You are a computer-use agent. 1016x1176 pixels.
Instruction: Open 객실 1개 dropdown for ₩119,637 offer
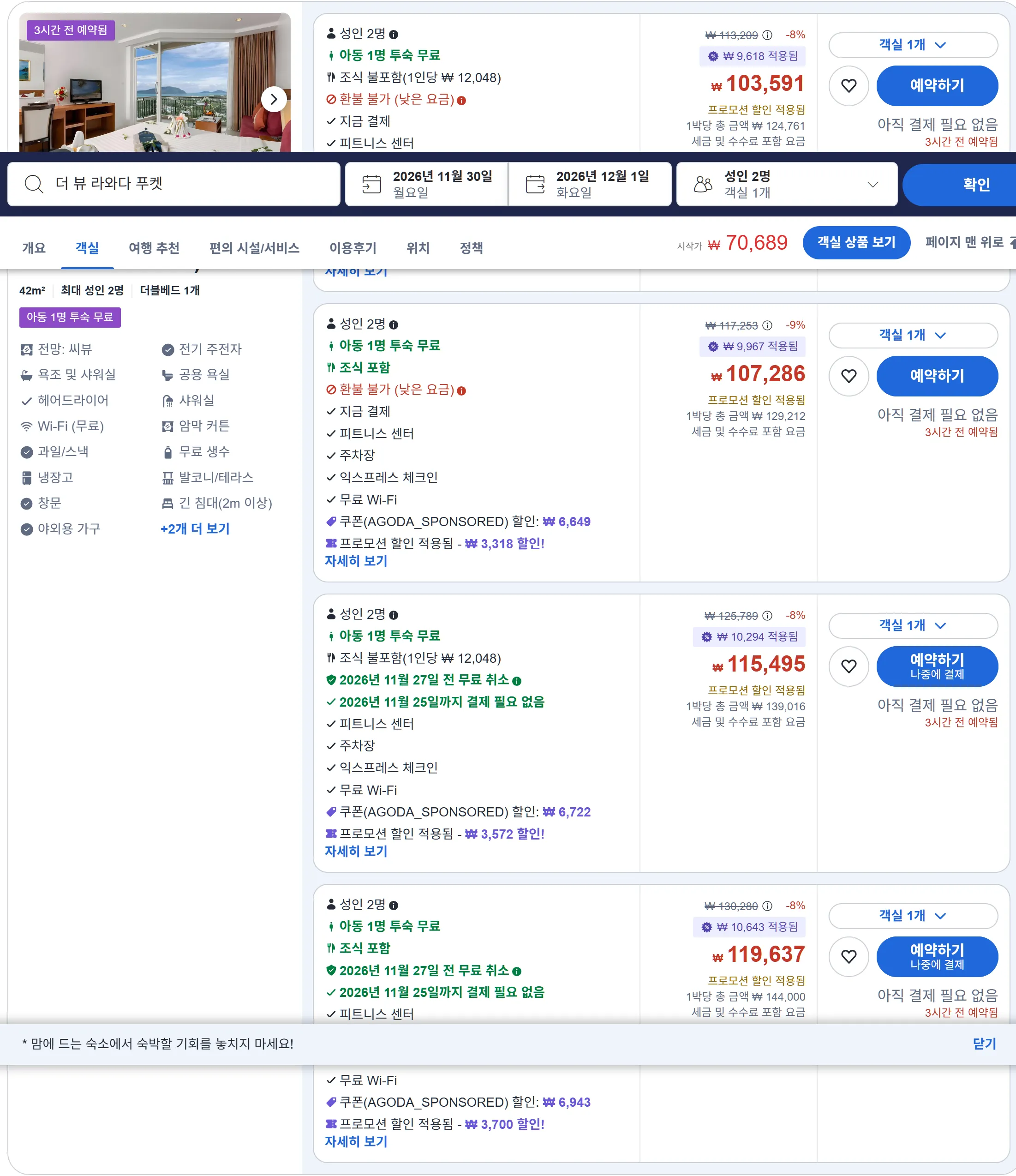coord(913,916)
